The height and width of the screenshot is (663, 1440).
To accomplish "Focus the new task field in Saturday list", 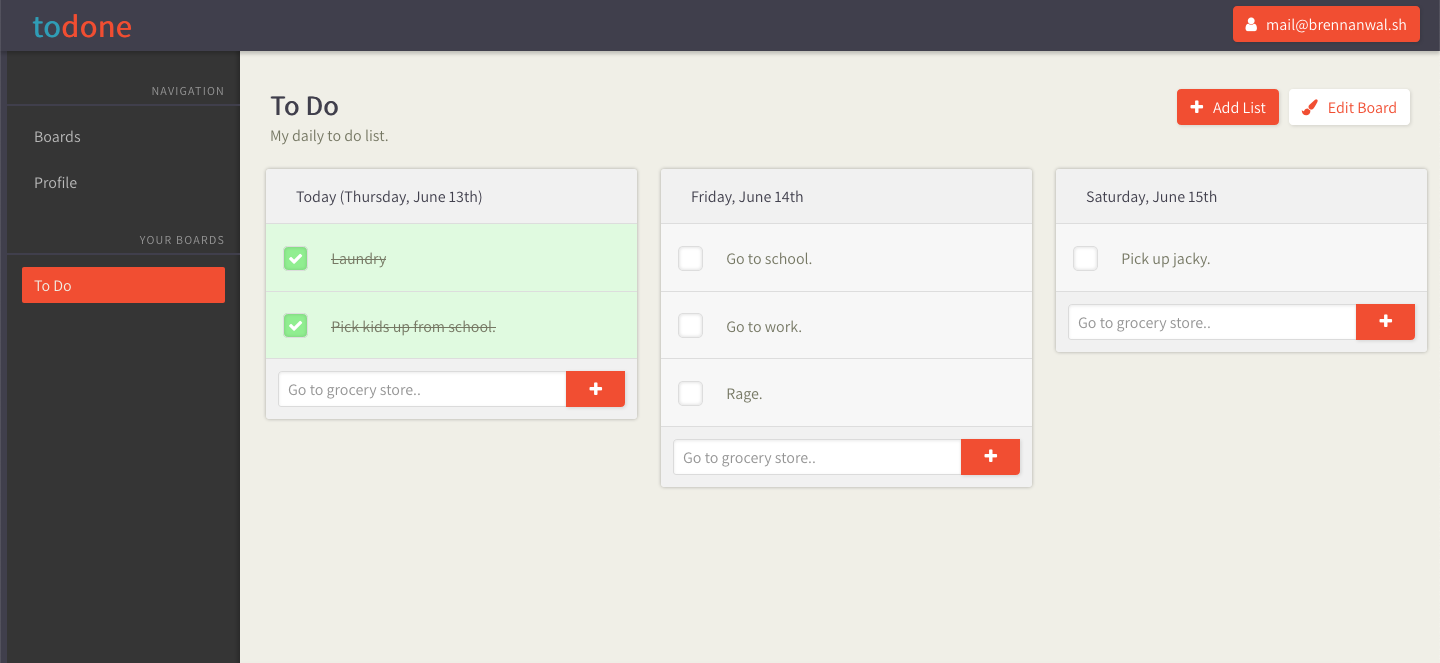I will [x=1212, y=322].
